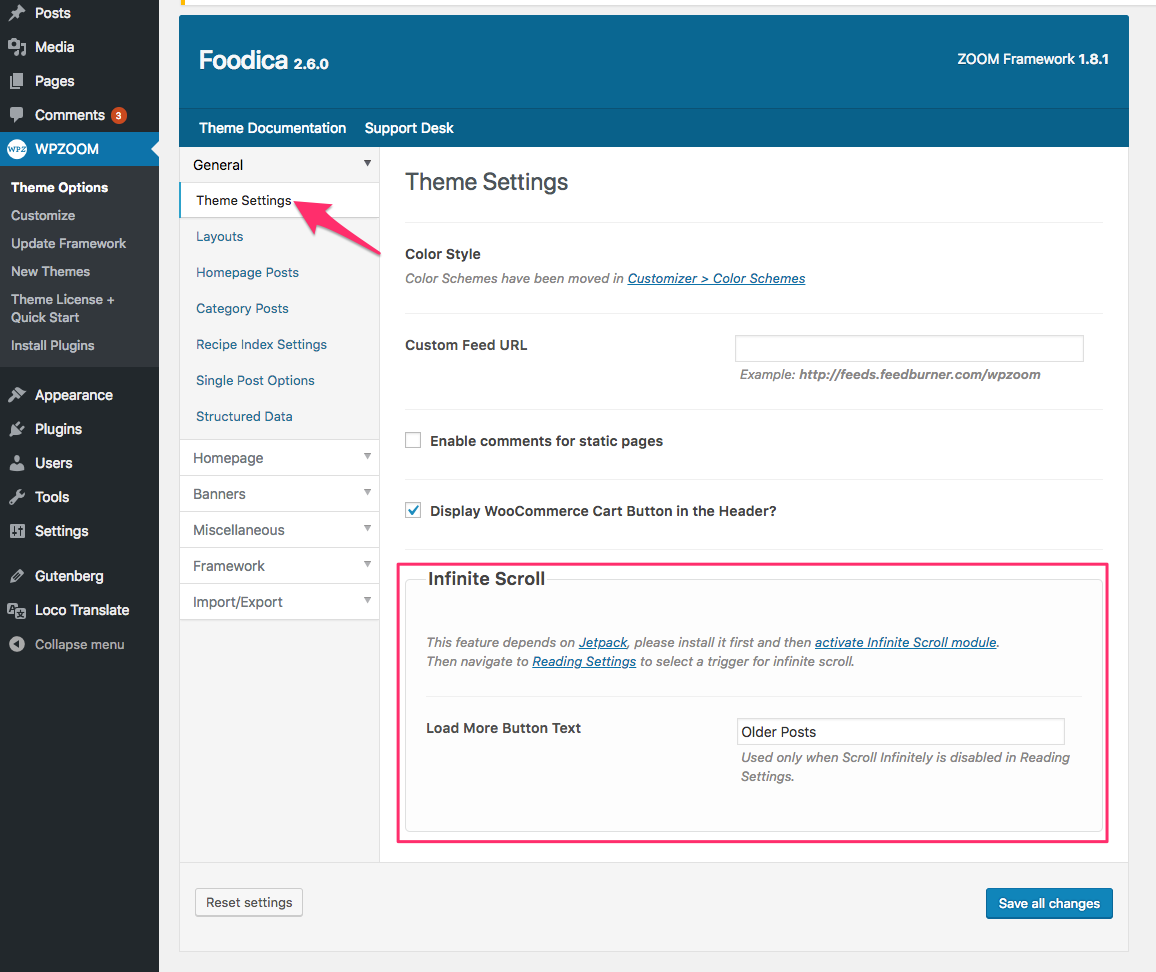Open Recipe Index Settings tab
This screenshot has width=1156, height=972.
click(262, 344)
